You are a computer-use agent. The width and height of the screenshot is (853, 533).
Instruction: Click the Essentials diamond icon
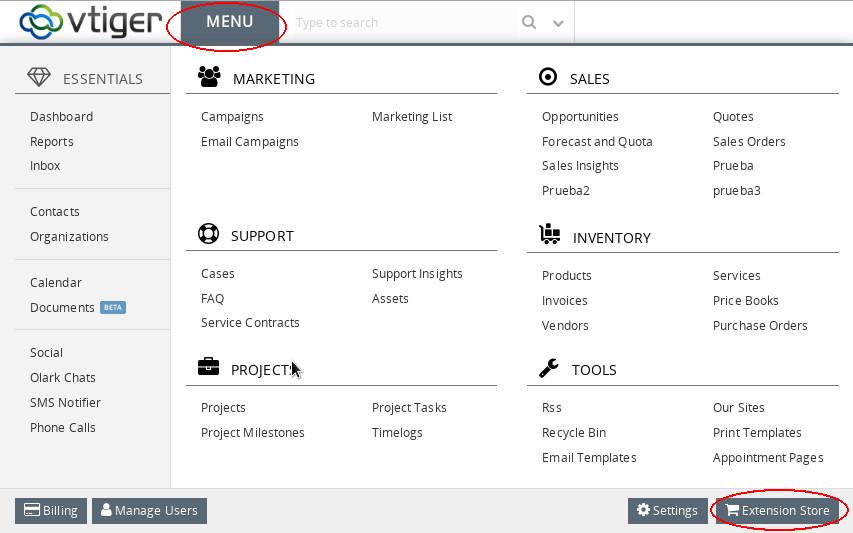point(39,78)
